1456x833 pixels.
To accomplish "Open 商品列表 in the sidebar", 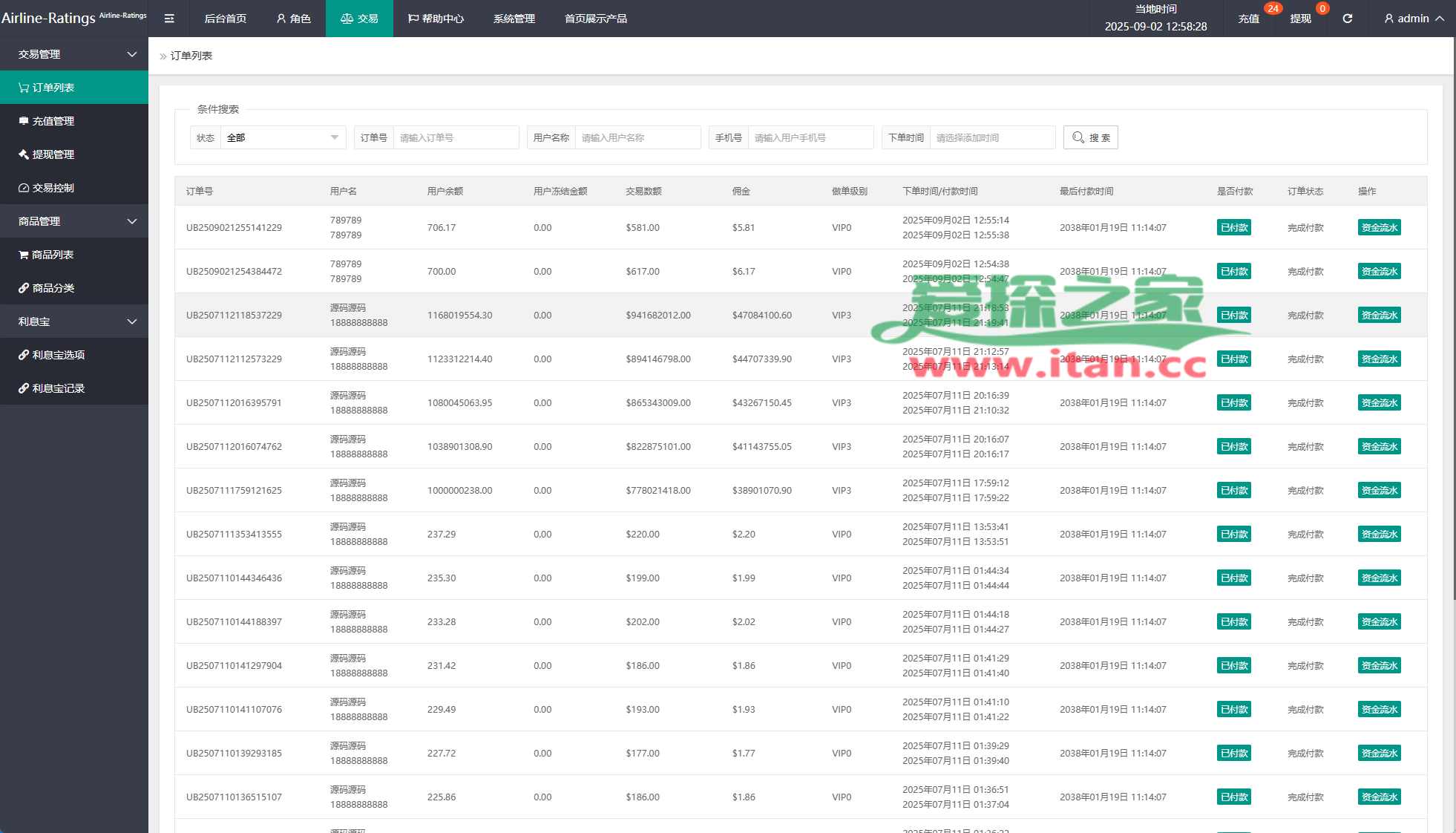I will tap(74, 255).
